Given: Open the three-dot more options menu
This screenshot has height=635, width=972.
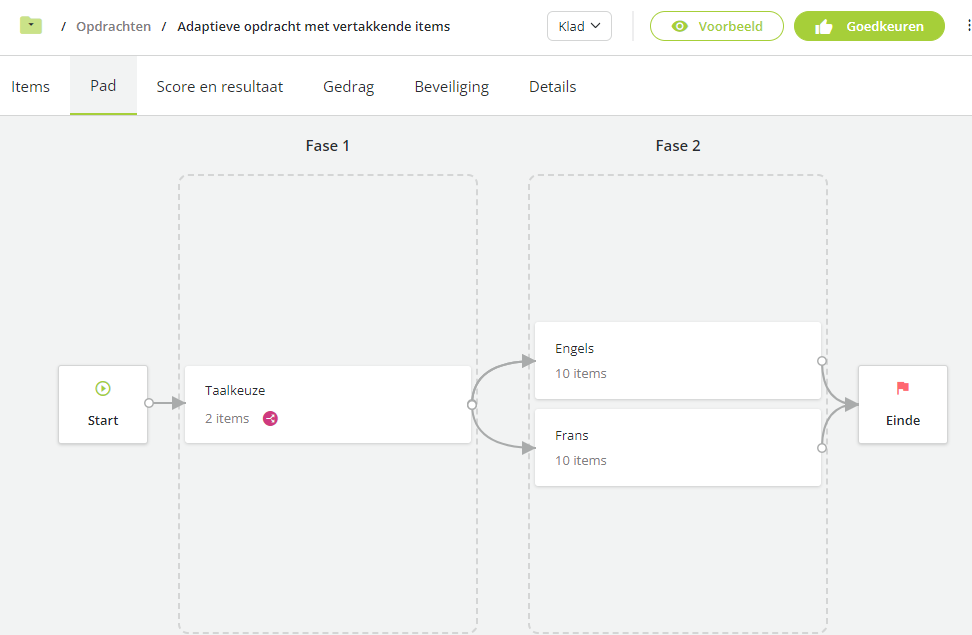Looking at the screenshot, I should 968,25.
